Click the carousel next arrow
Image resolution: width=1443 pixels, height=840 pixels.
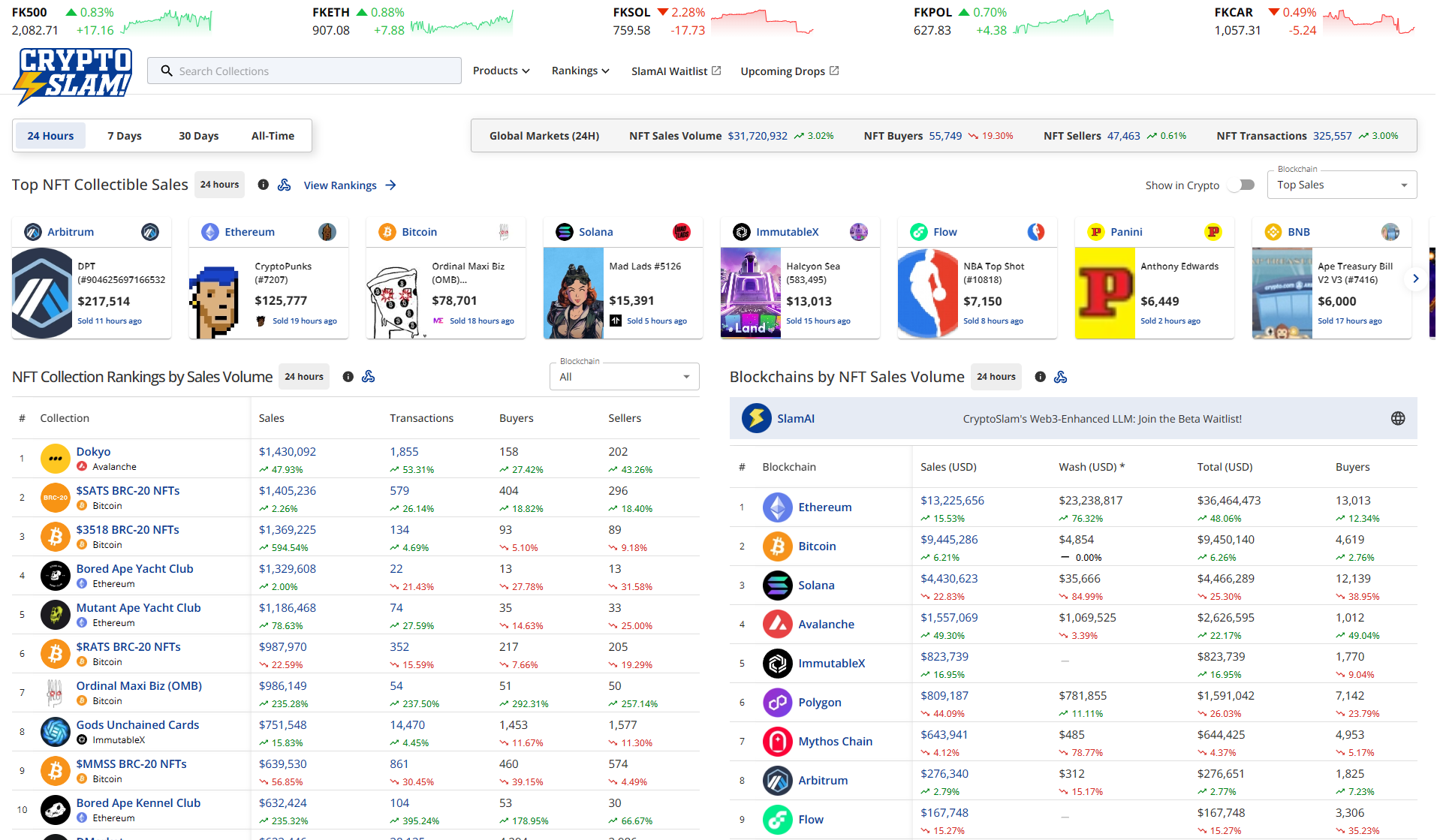[x=1415, y=278]
